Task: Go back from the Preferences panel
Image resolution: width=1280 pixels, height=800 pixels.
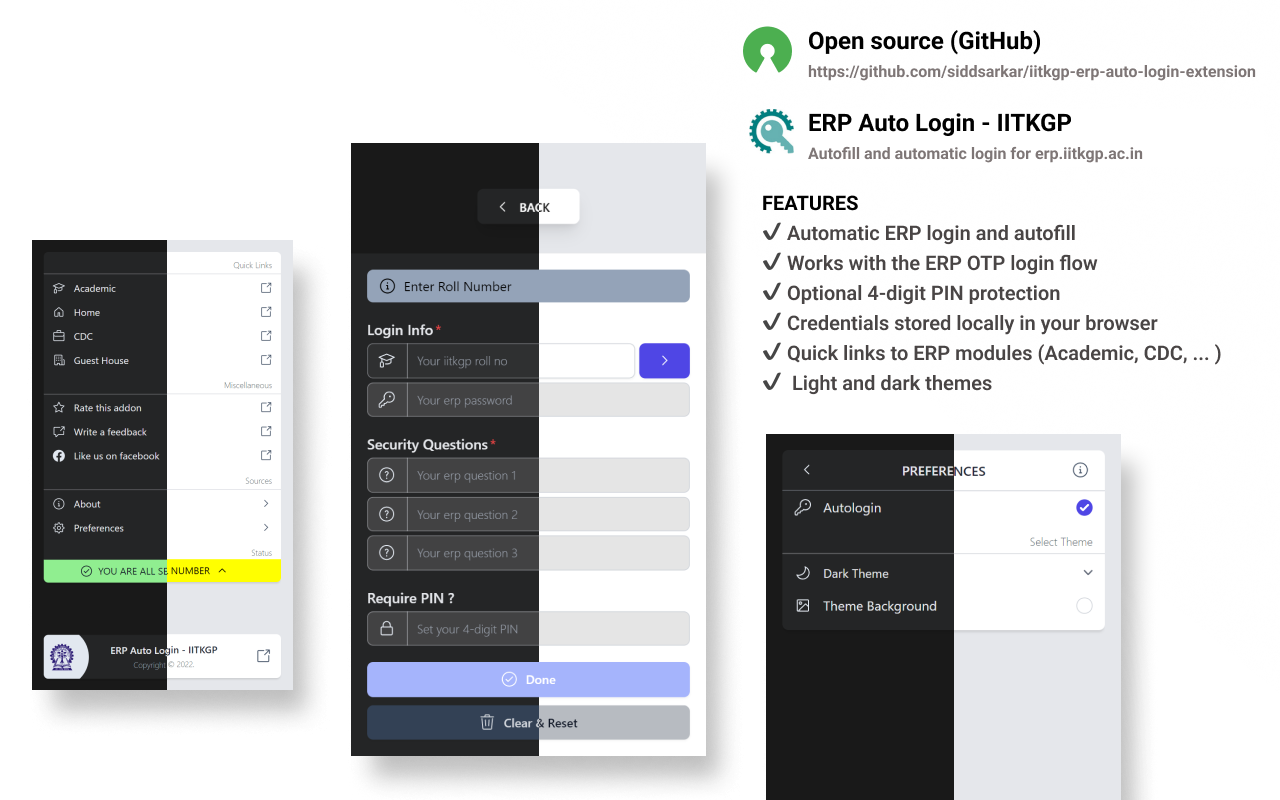Action: [x=807, y=470]
